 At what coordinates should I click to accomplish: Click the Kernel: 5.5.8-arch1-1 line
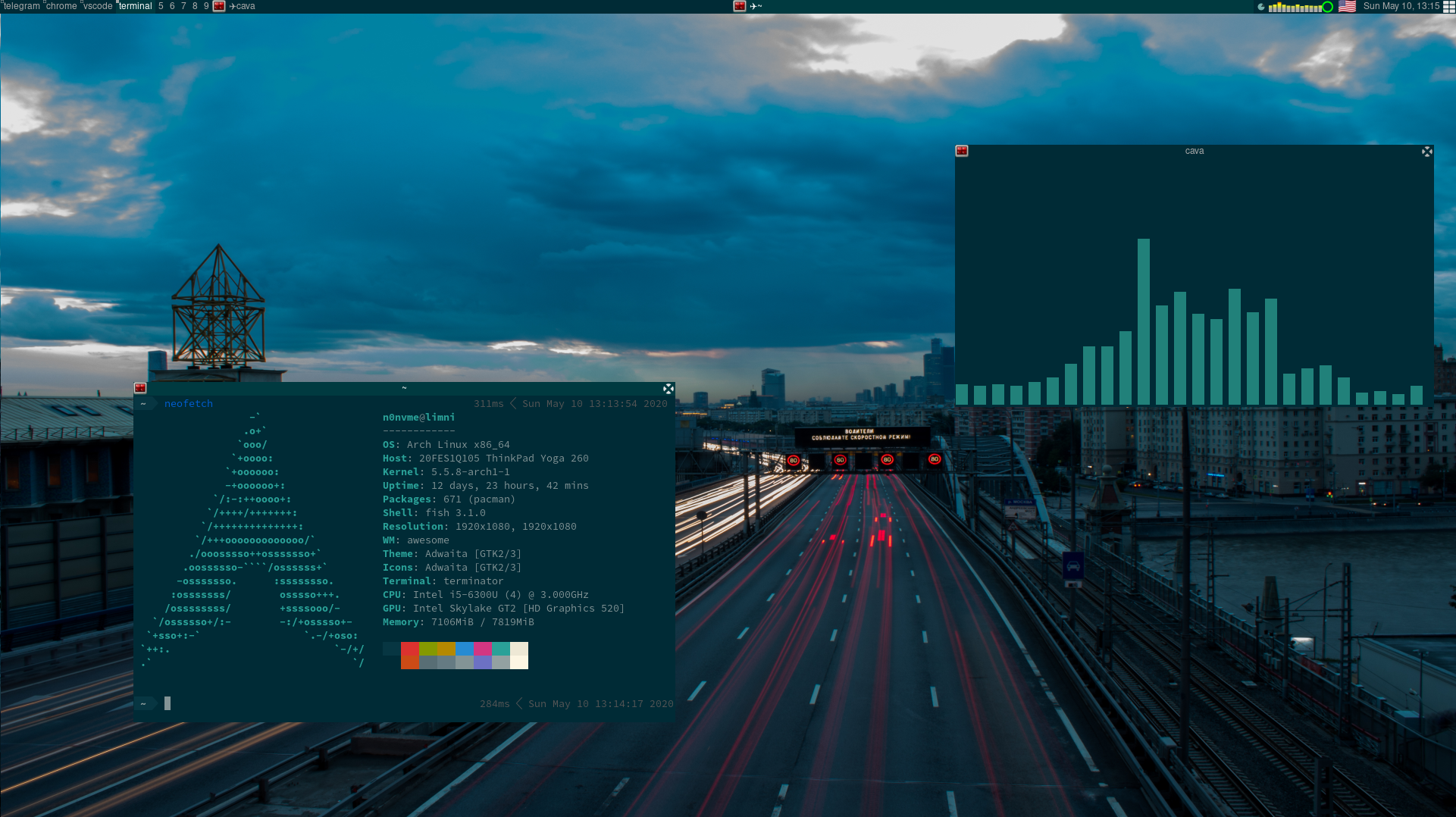coord(446,472)
